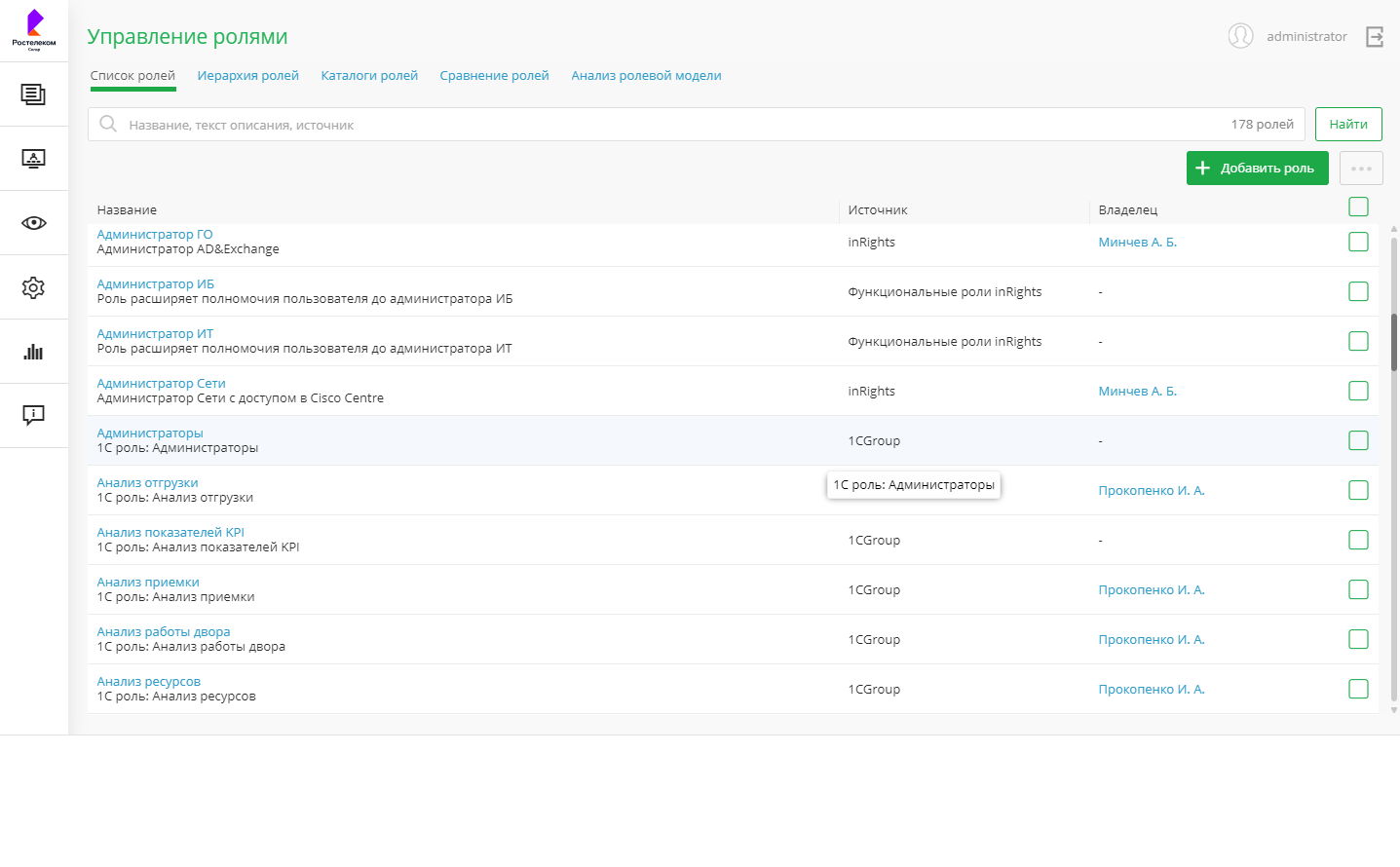Switch to Иерархия ролей tab
The width and height of the screenshot is (1400, 867).
coord(247,76)
